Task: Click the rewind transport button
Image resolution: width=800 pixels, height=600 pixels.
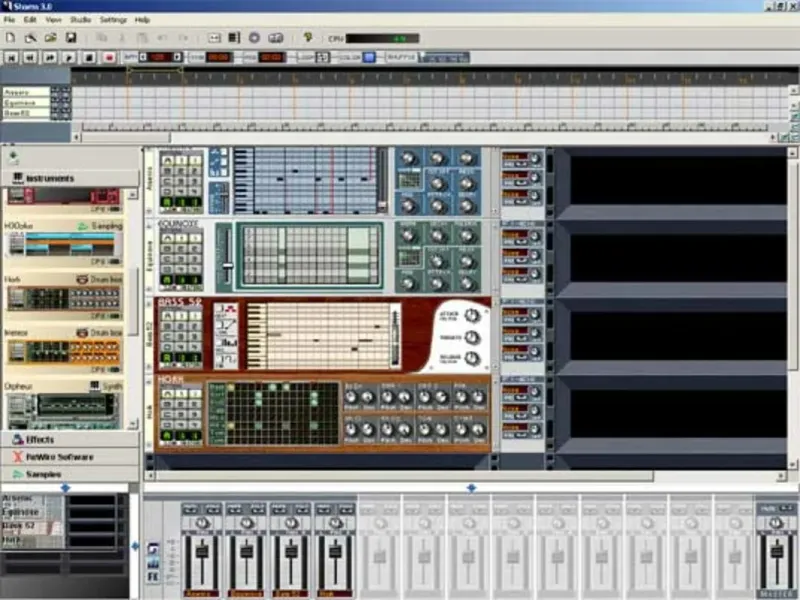Action: [x=30, y=57]
